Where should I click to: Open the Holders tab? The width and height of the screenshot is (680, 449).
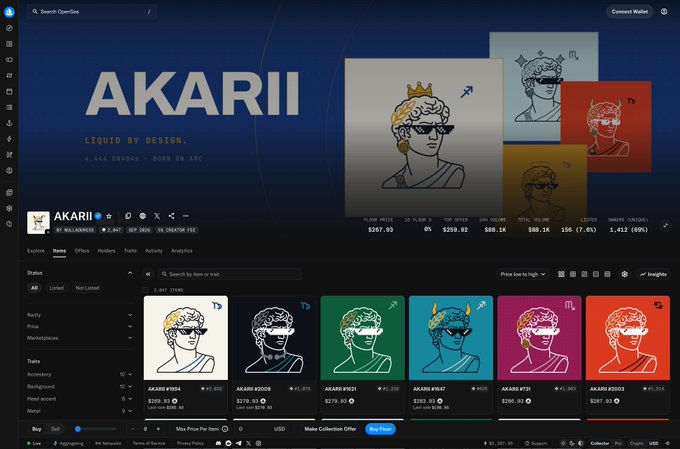[x=106, y=251]
